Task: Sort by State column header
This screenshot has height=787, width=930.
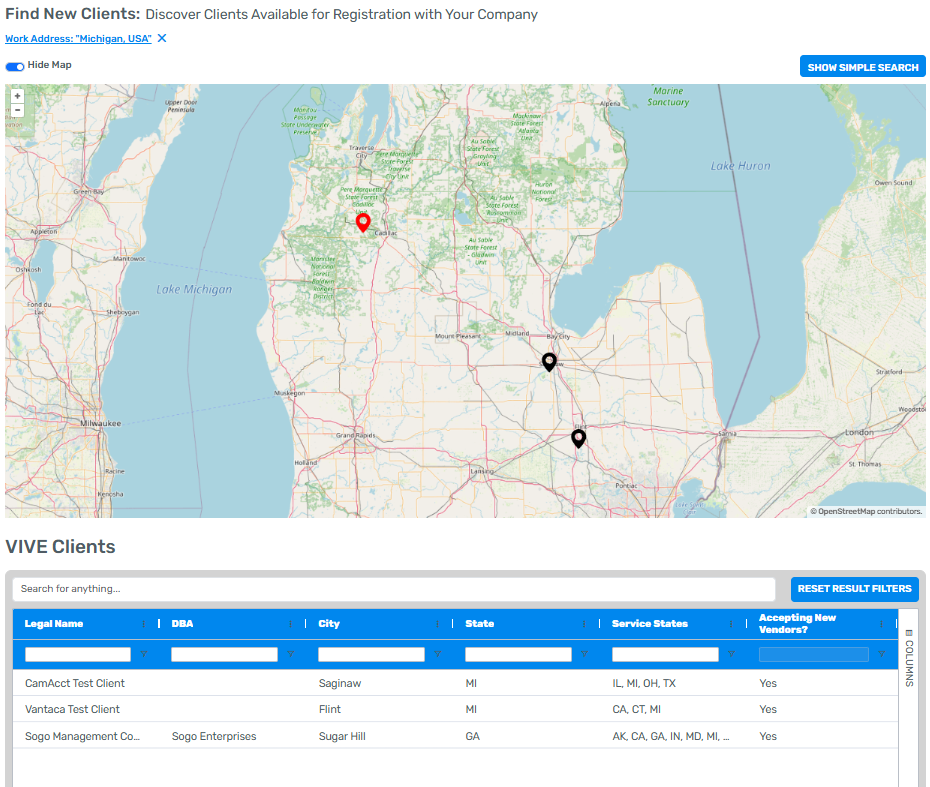Action: tap(480, 624)
